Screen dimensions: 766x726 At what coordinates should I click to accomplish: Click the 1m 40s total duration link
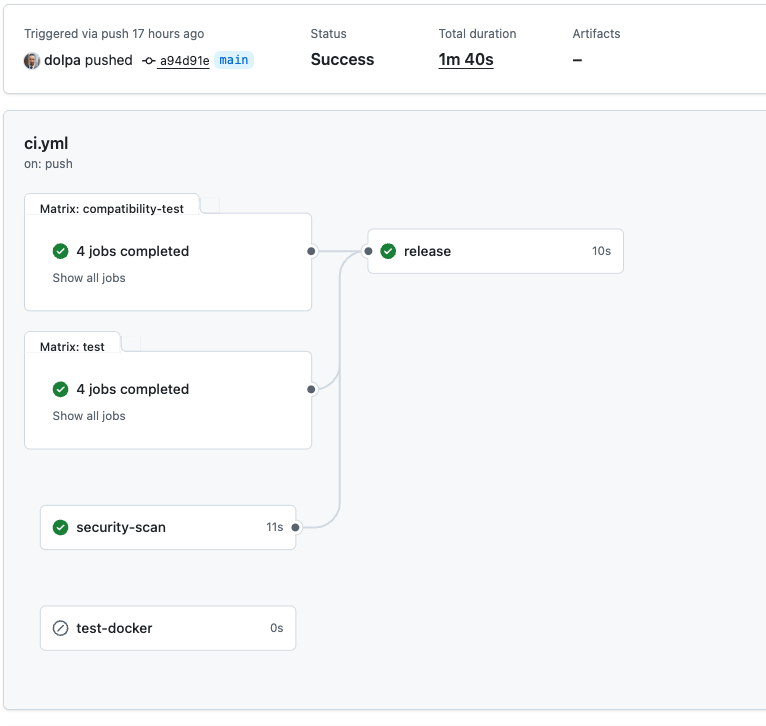(x=466, y=60)
